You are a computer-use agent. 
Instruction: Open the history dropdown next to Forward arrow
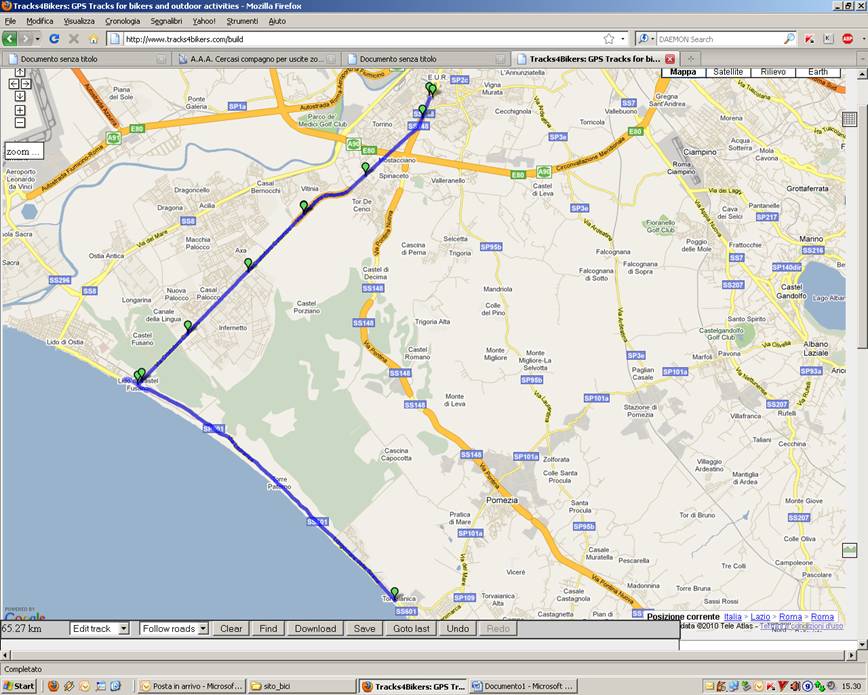pos(38,39)
